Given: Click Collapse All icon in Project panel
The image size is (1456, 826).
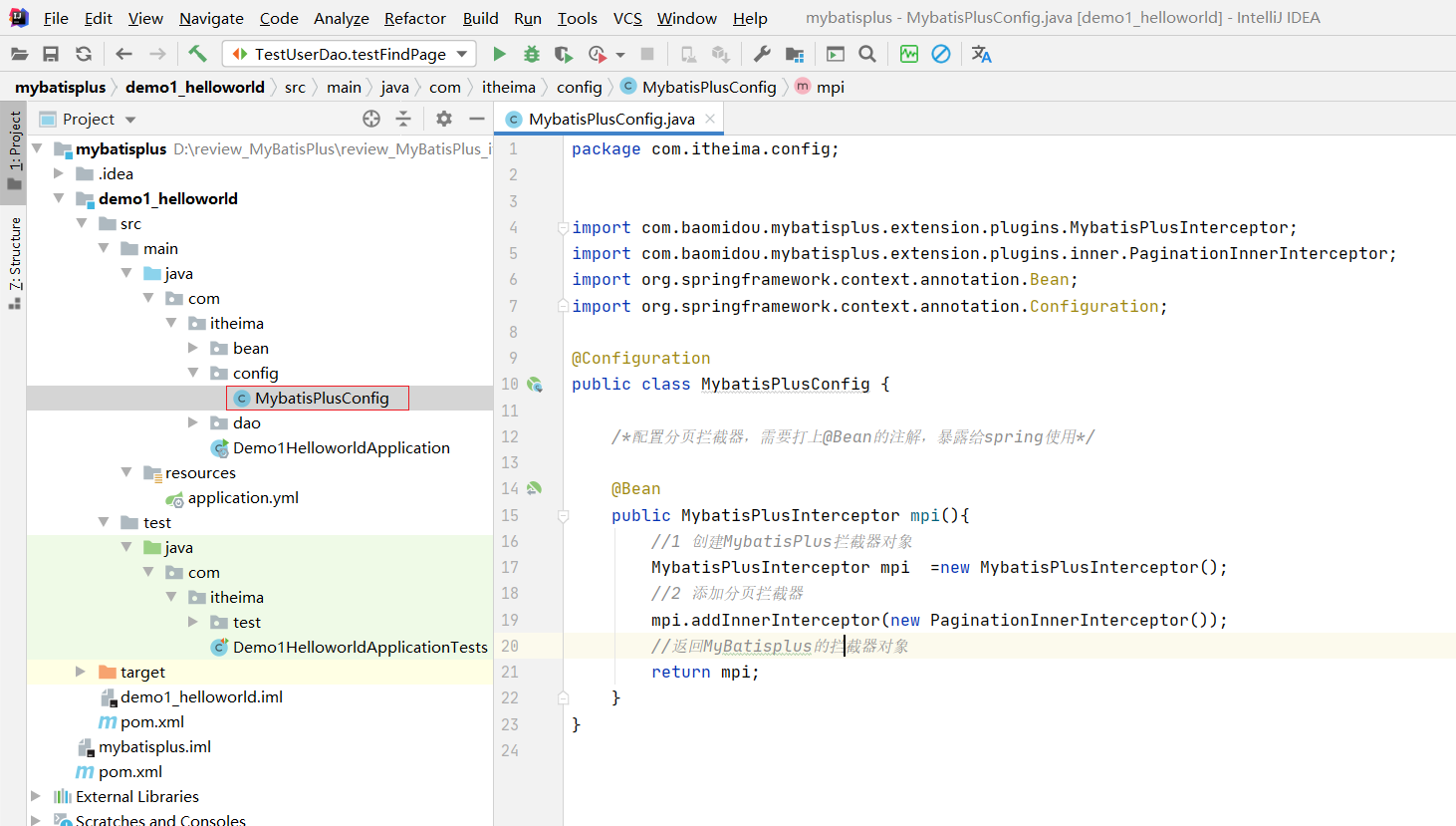Looking at the screenshot, I should 403,119.
